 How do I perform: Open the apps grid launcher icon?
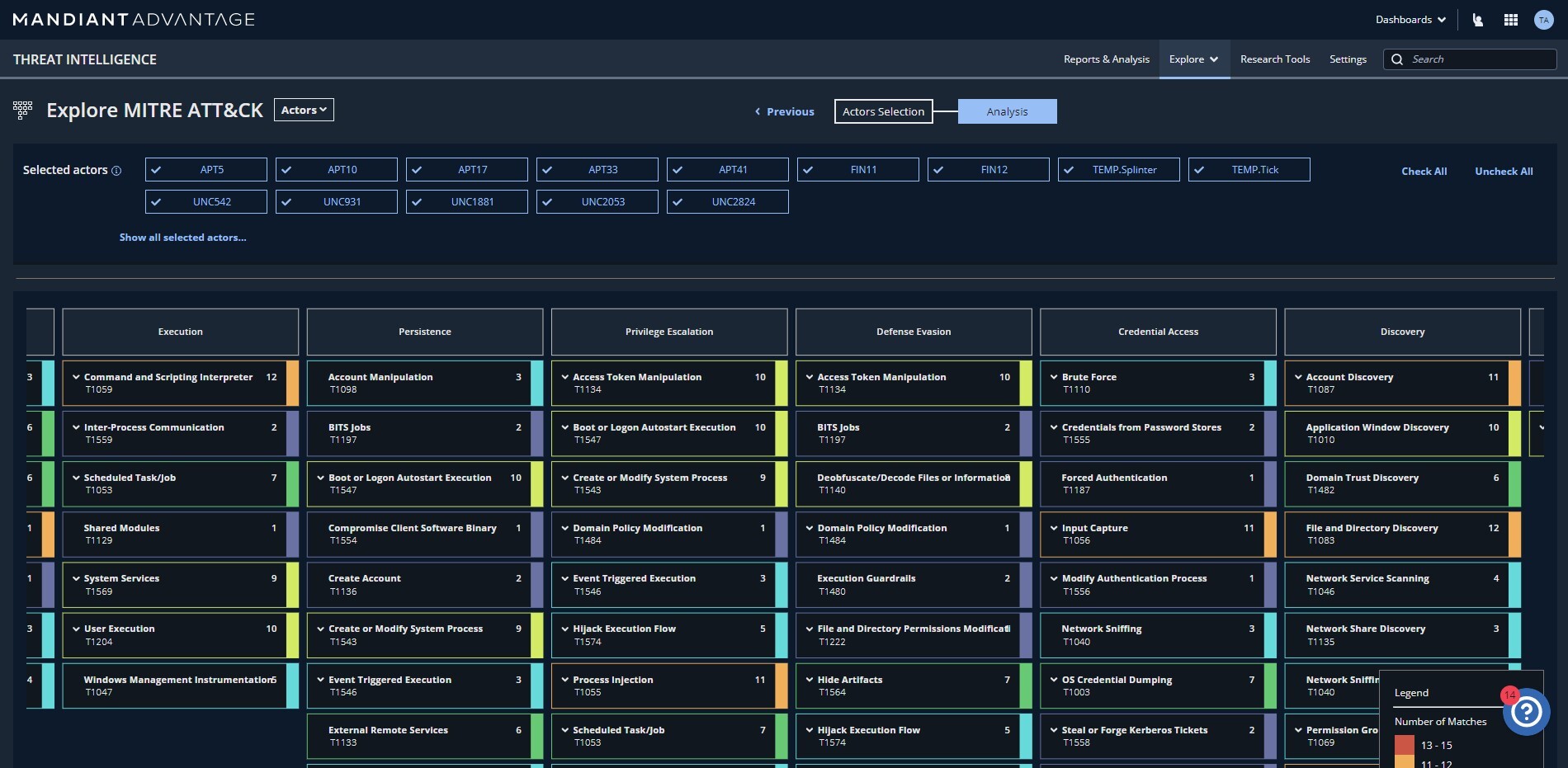1511,20
